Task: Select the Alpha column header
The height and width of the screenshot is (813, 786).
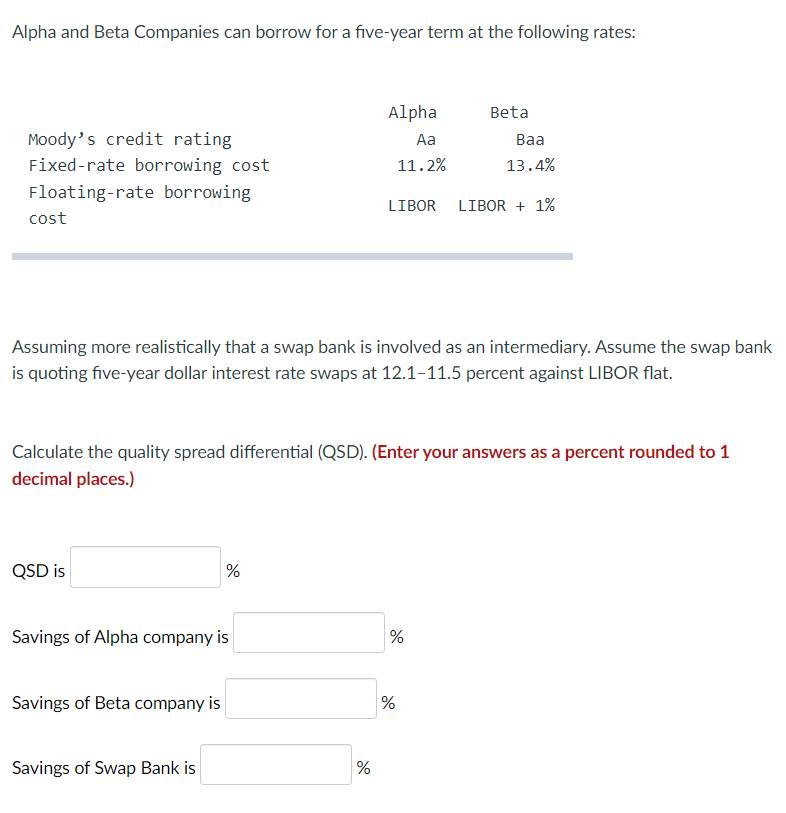Action: coord(412,112)
